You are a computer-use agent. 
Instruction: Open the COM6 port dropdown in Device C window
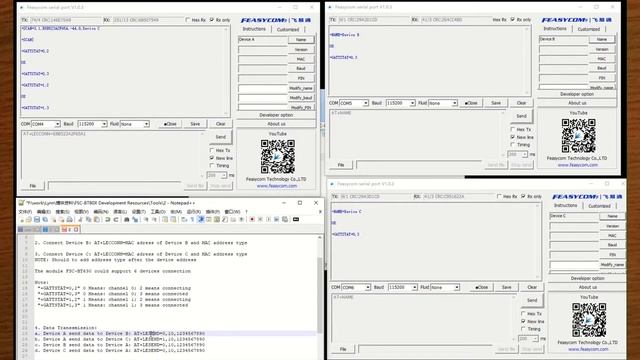(x=368, y=287)
